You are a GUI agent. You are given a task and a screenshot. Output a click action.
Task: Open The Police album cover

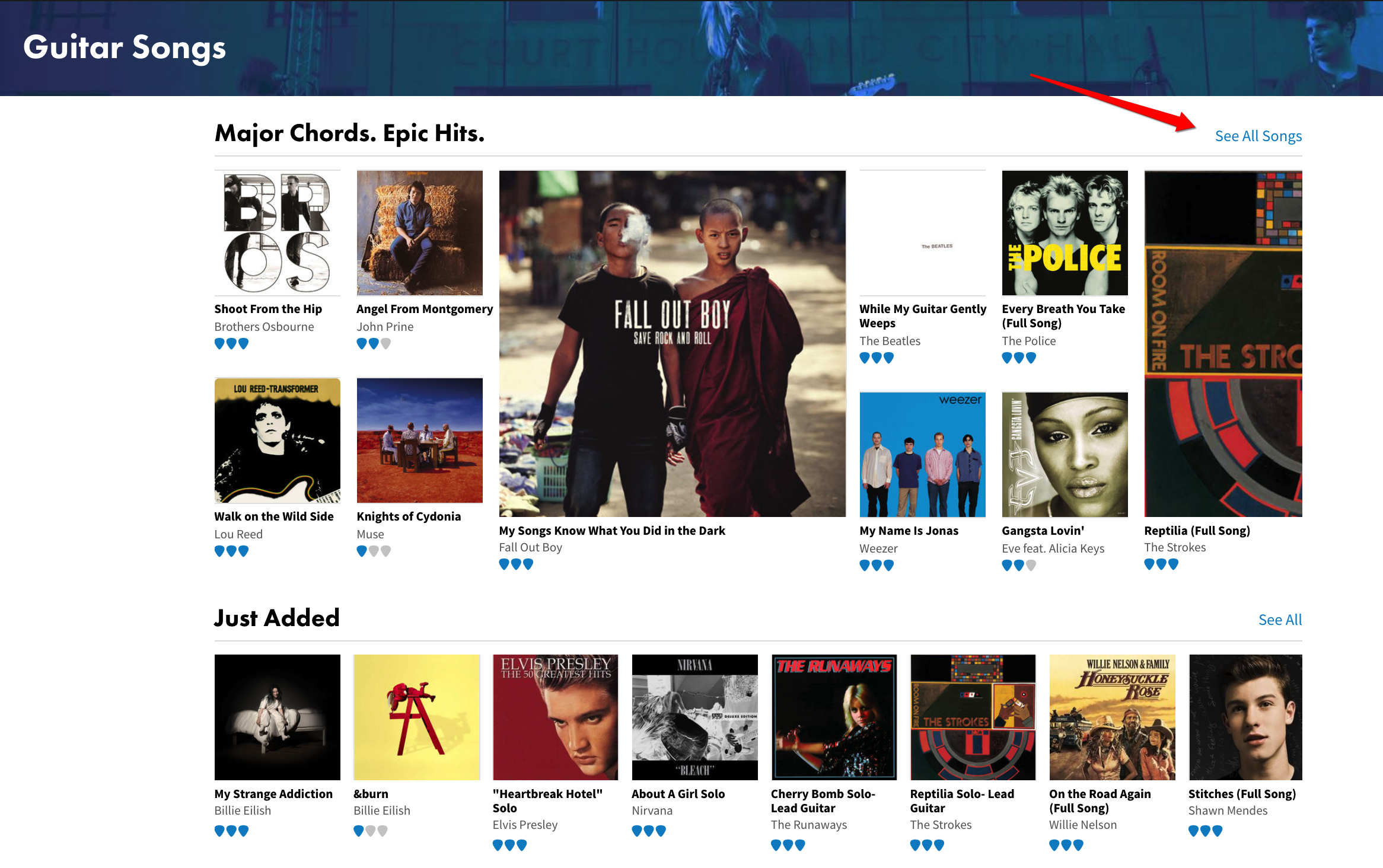click(x=1065, y=233)
